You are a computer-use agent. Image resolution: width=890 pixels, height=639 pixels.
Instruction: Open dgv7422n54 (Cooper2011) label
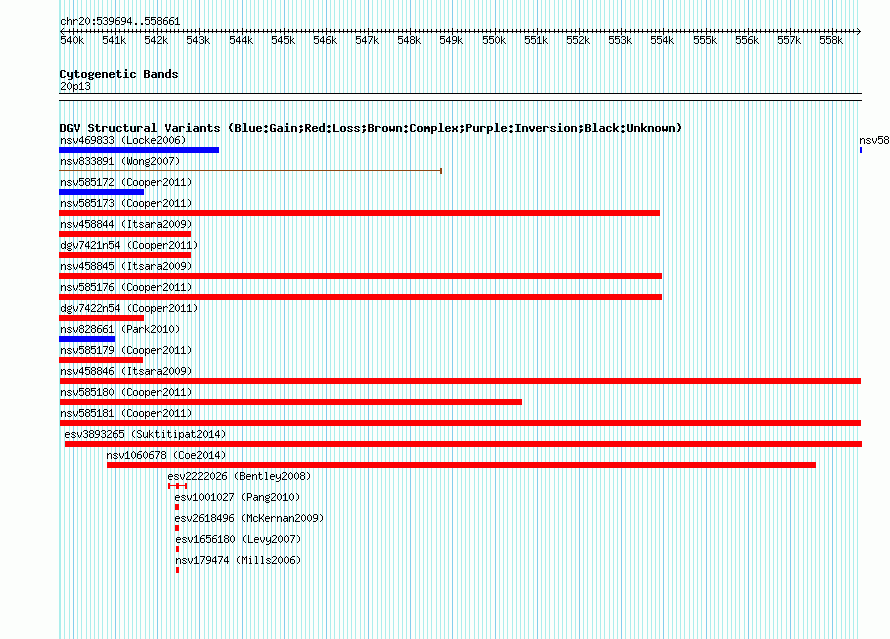[129, 308]
